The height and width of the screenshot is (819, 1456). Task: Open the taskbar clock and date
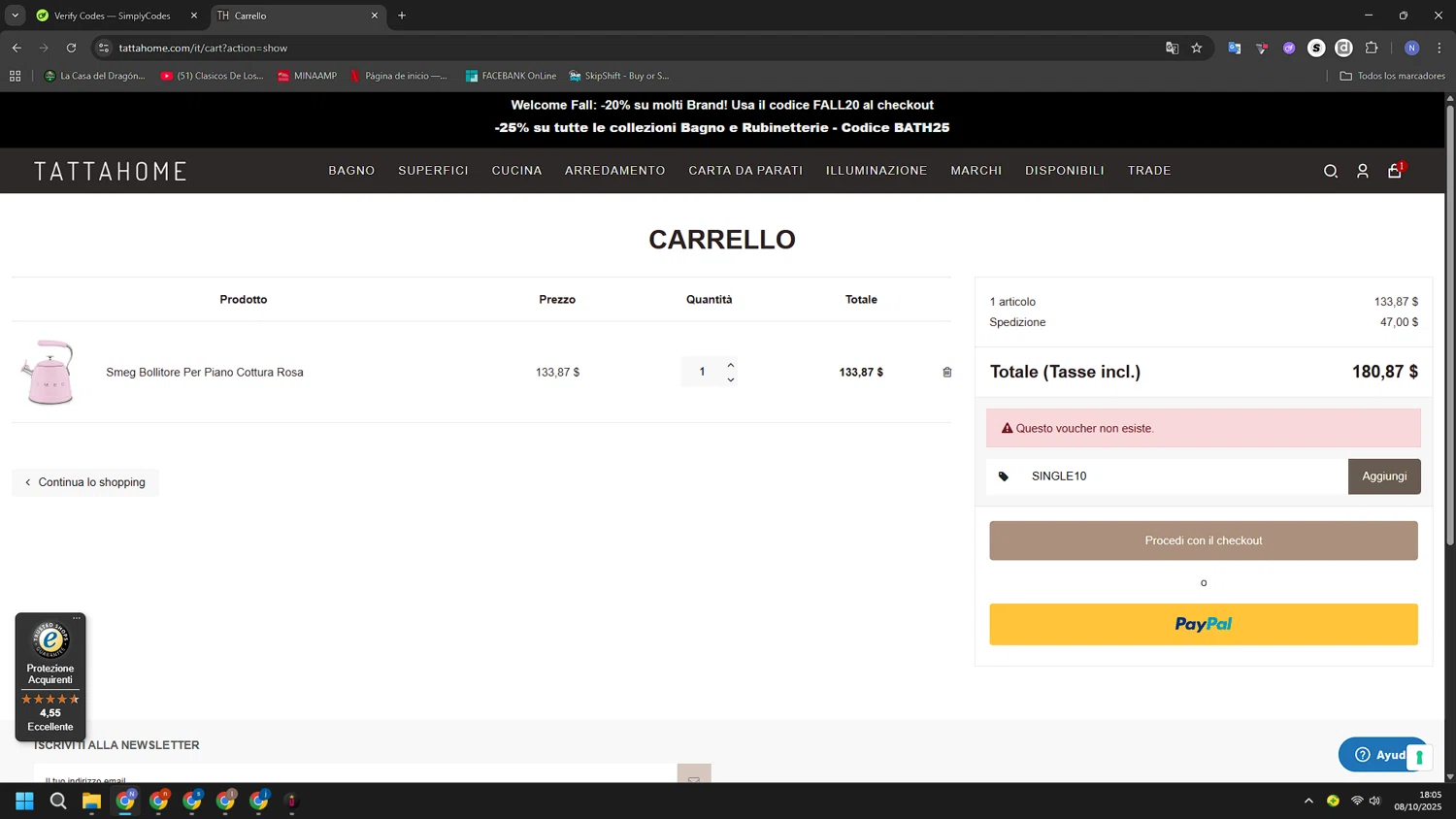(x=1418, y=801)
